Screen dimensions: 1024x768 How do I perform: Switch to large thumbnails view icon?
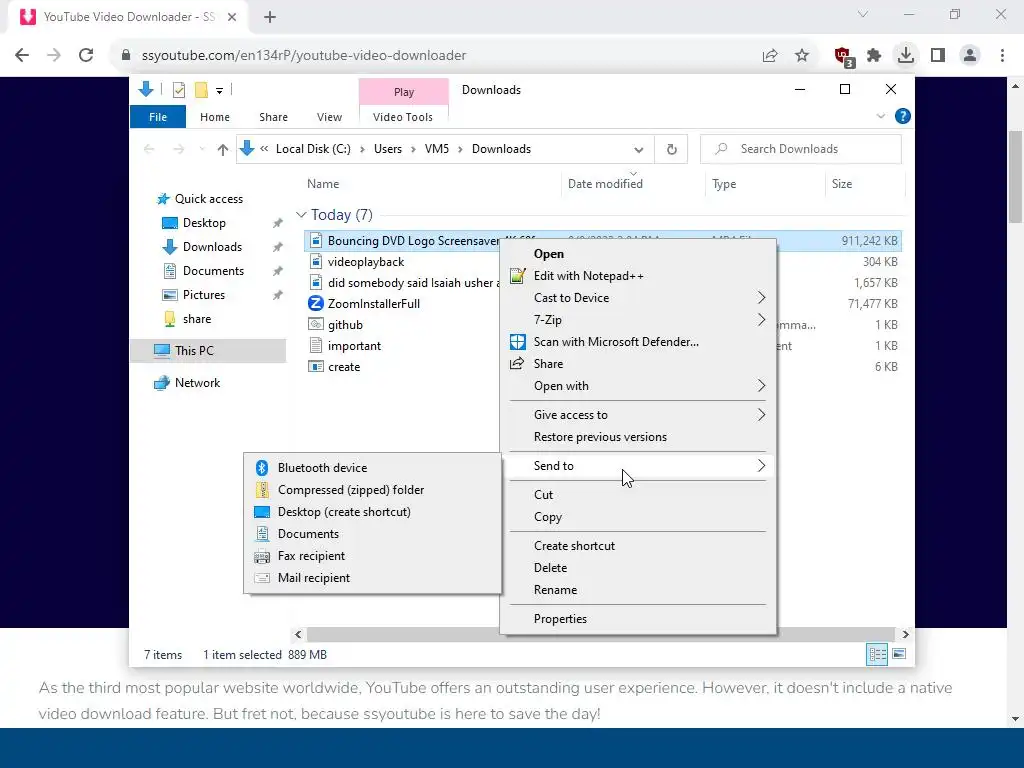coord(899,654)
